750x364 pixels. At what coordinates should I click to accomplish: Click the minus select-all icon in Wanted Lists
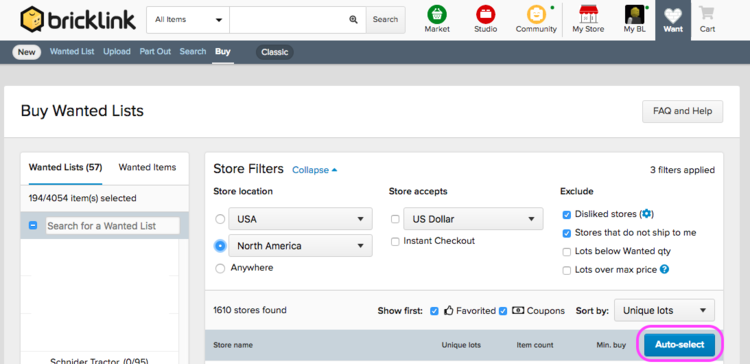point(33,225)
